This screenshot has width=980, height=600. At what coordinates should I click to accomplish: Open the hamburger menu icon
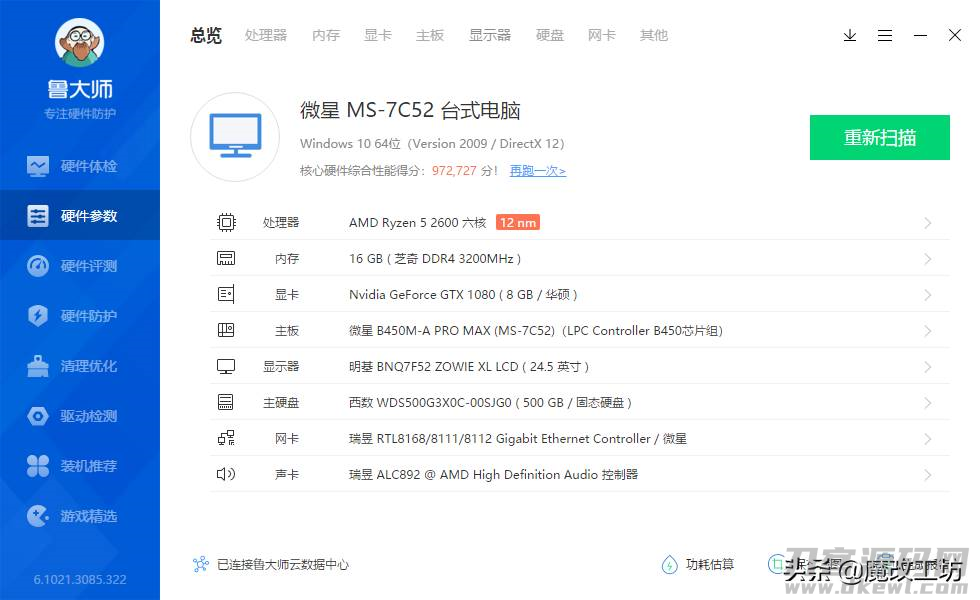(884, 36)
